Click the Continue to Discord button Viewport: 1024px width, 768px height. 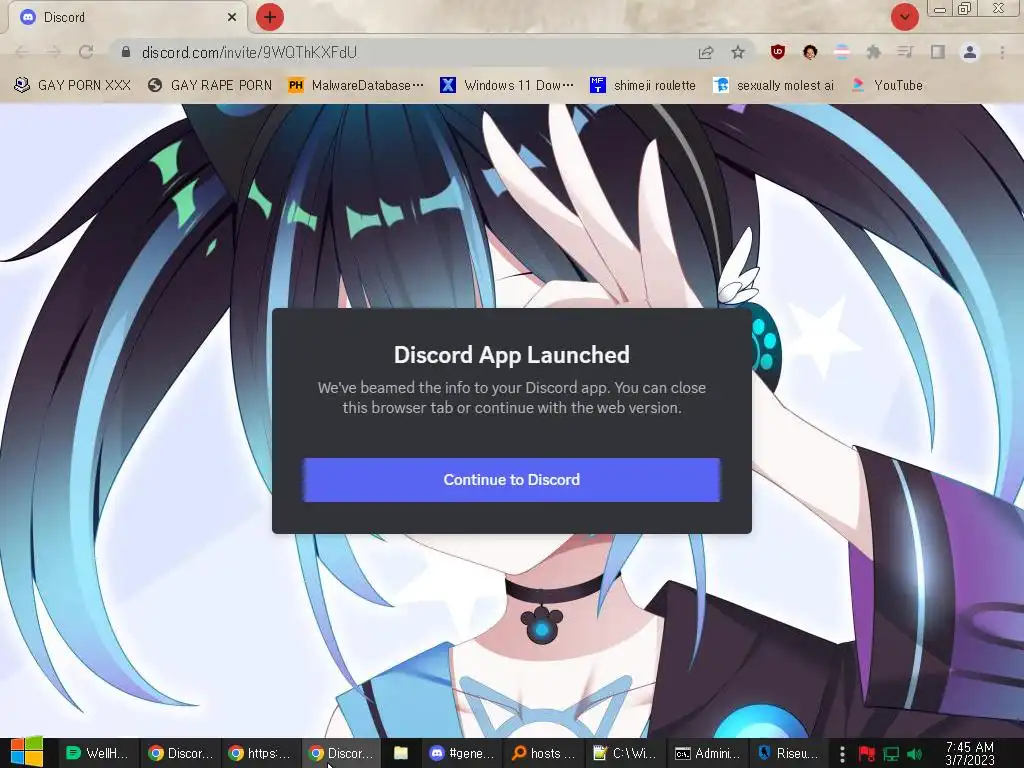pyautogui.click(x=511, y=480)
